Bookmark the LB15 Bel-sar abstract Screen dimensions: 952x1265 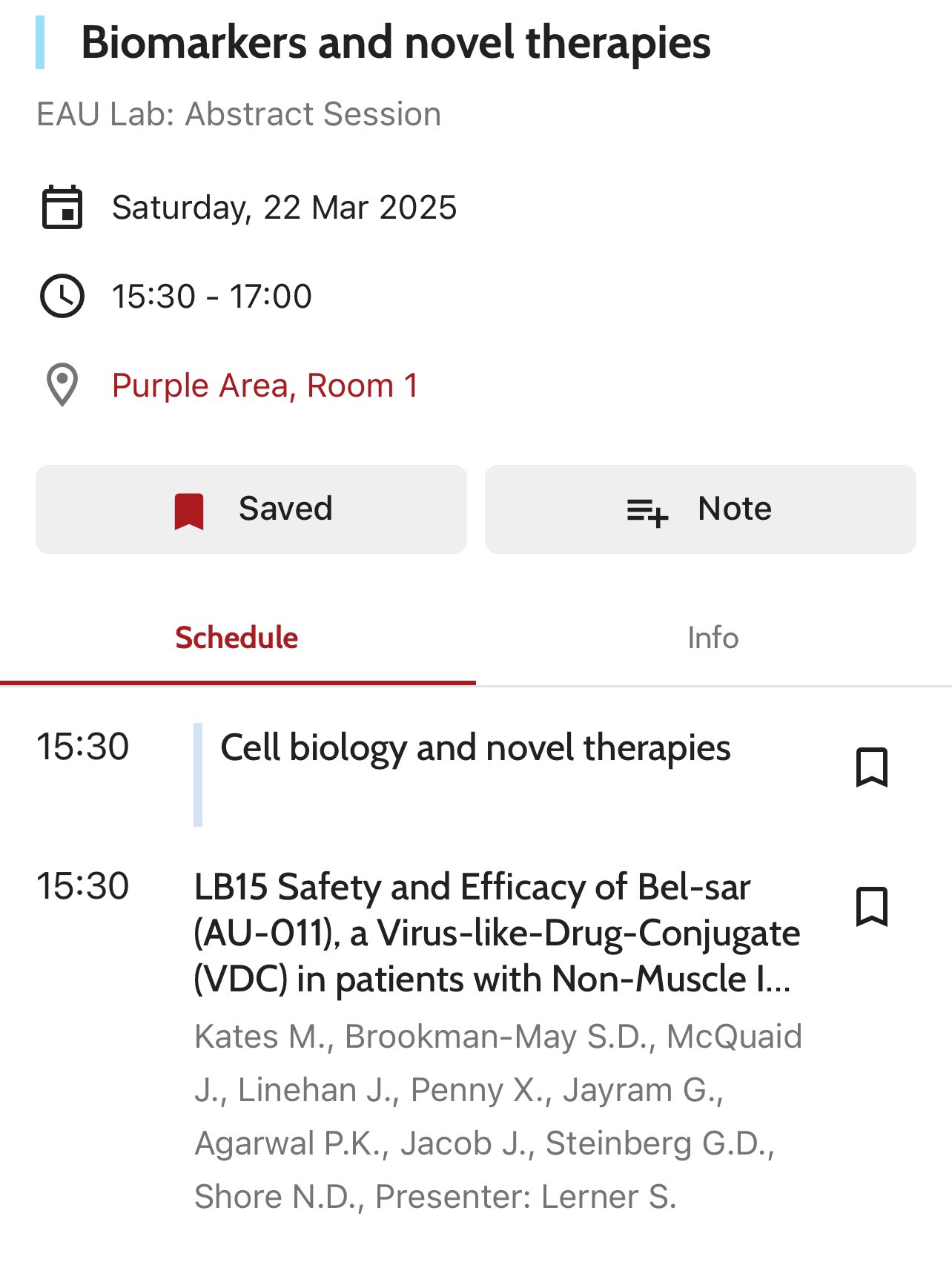(872, 906)
